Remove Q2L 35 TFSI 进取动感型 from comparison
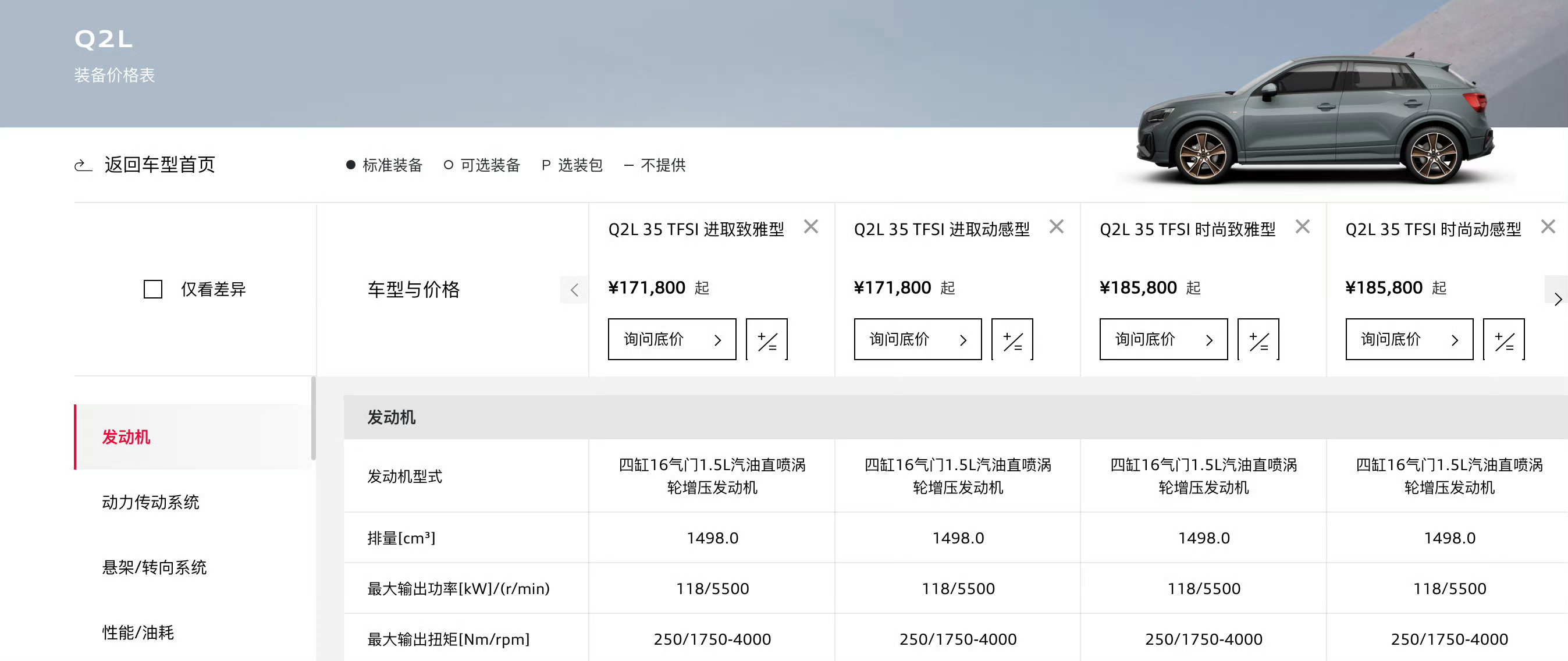The image size is (1568, 661). (x=1057, y=226)
